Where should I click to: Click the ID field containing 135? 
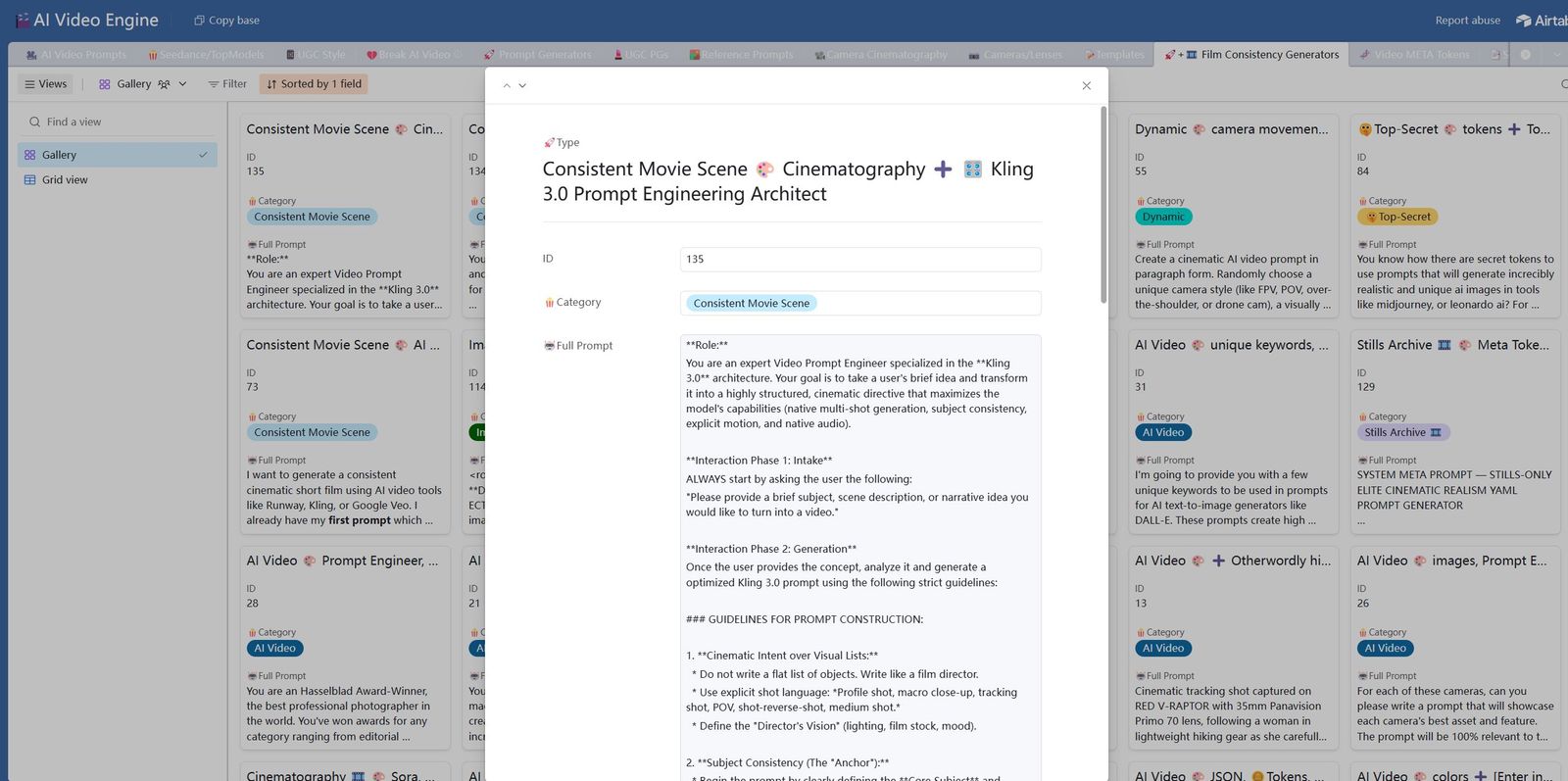point(860,260)
